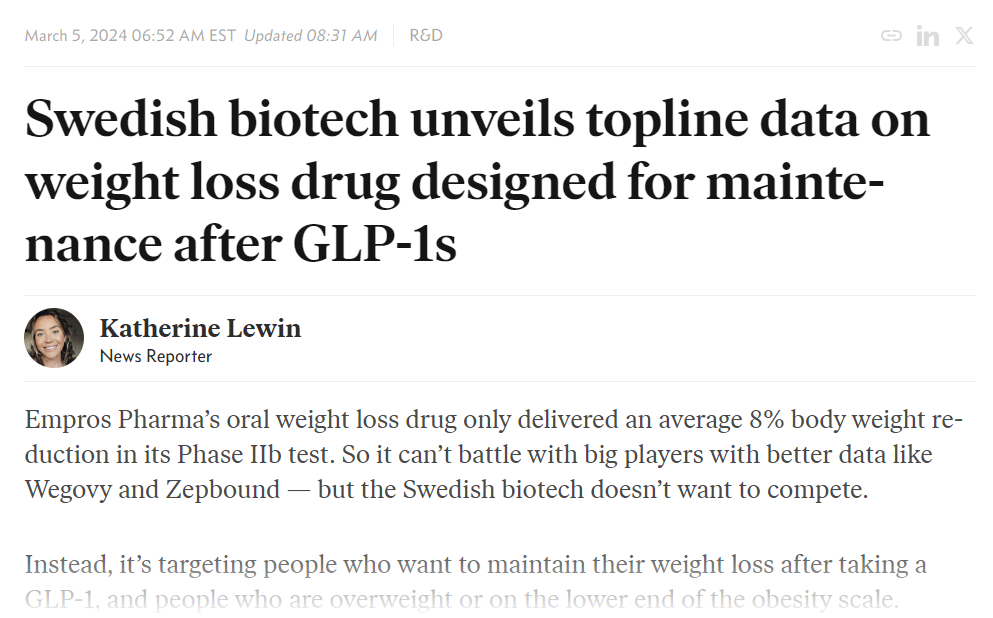Click "mainte-" at the end of the headline's second line
Viewport: 993px width, 618px height.
coord(795,182)
